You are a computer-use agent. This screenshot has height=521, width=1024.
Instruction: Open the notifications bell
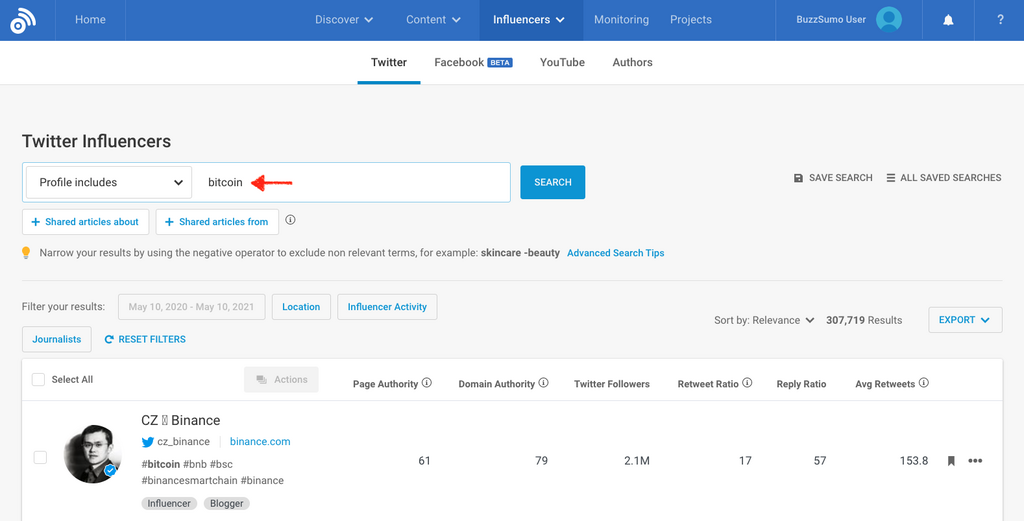tap(948, 20)
